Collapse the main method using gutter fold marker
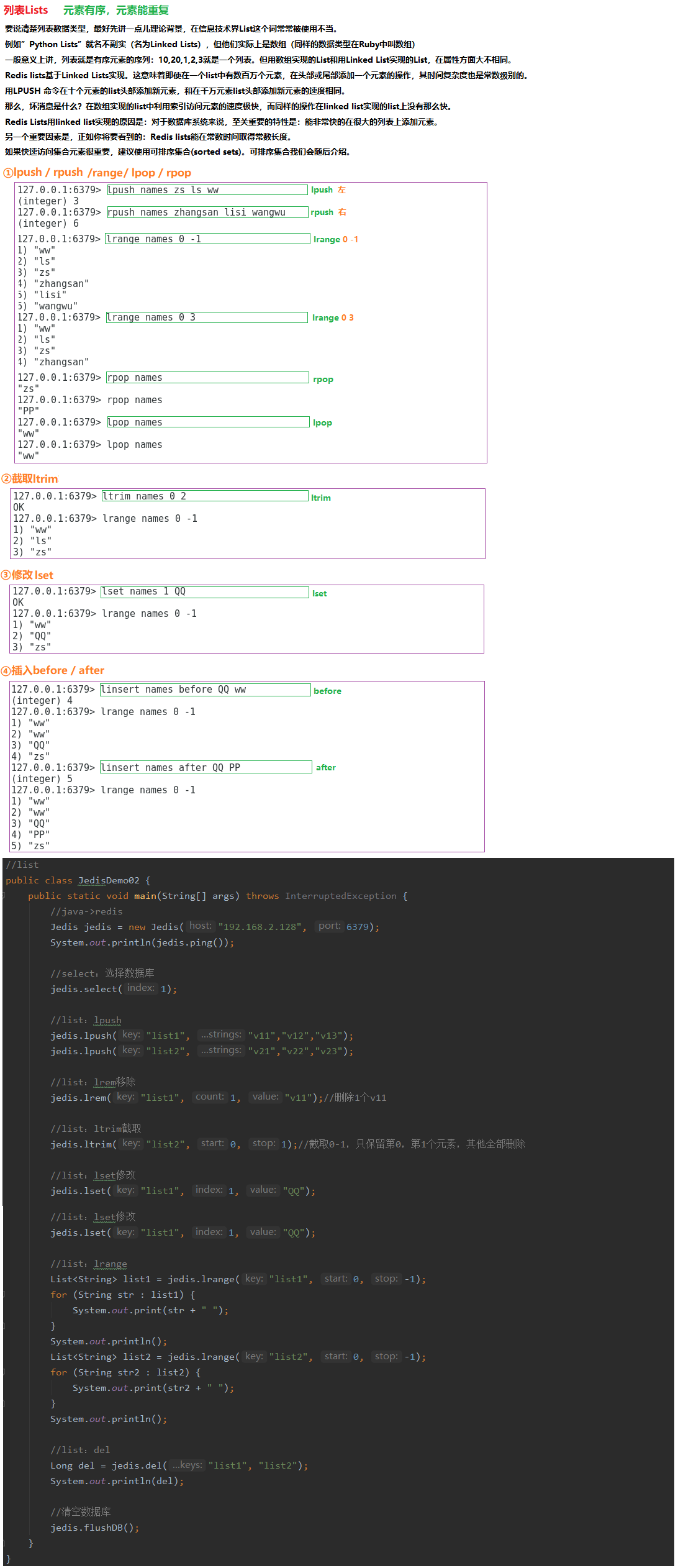Viewport: 678px width, 1568px height. tap(4, 896)
